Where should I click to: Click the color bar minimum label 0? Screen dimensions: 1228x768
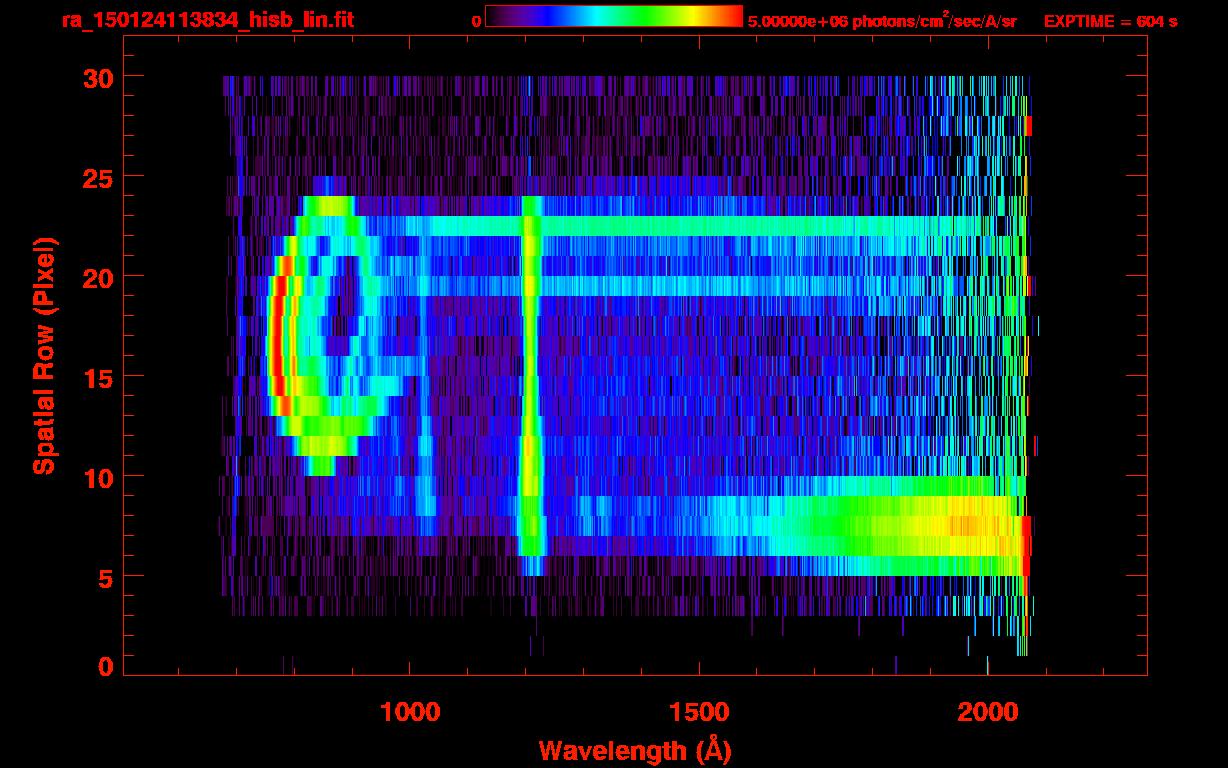click(x=477, y=21)
